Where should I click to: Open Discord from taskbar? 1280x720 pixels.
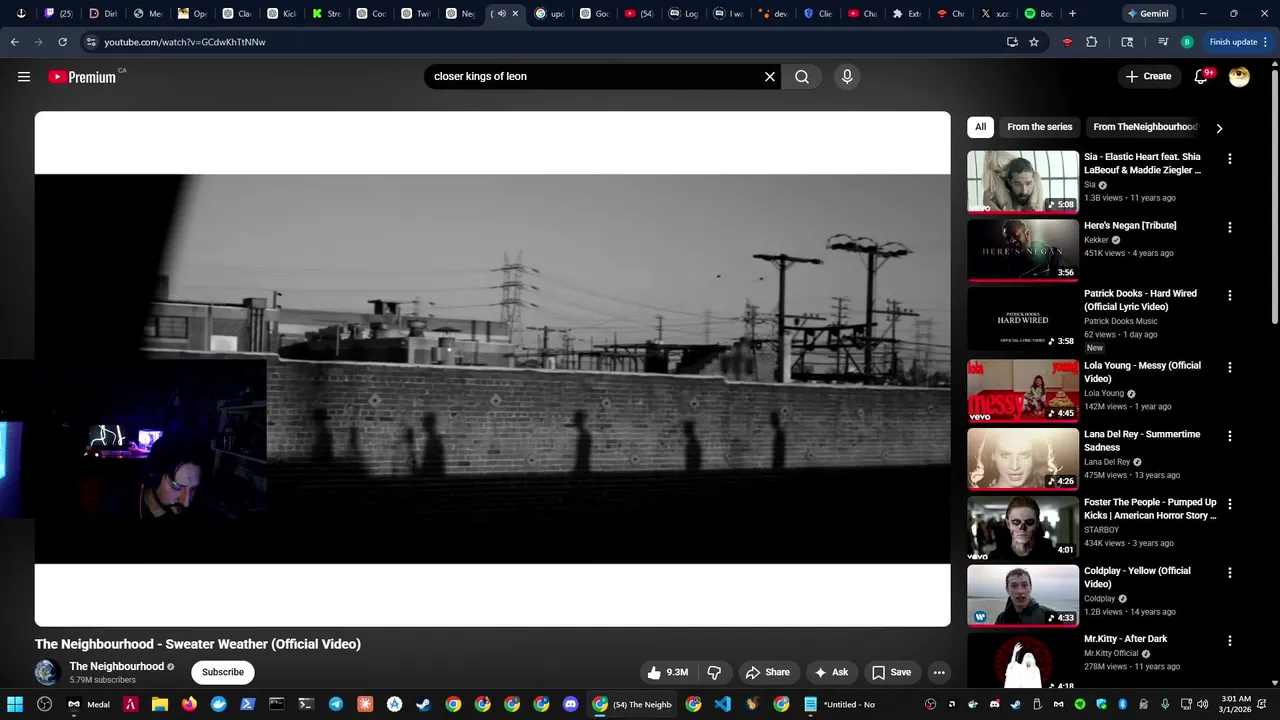tap(571, 704)
